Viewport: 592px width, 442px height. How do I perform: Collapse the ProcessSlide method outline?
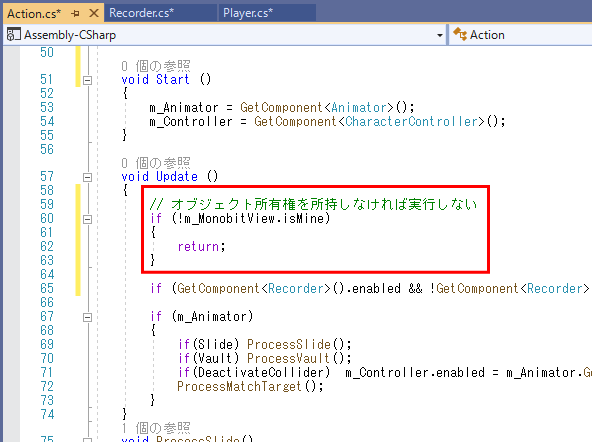[x=87, y=440]
